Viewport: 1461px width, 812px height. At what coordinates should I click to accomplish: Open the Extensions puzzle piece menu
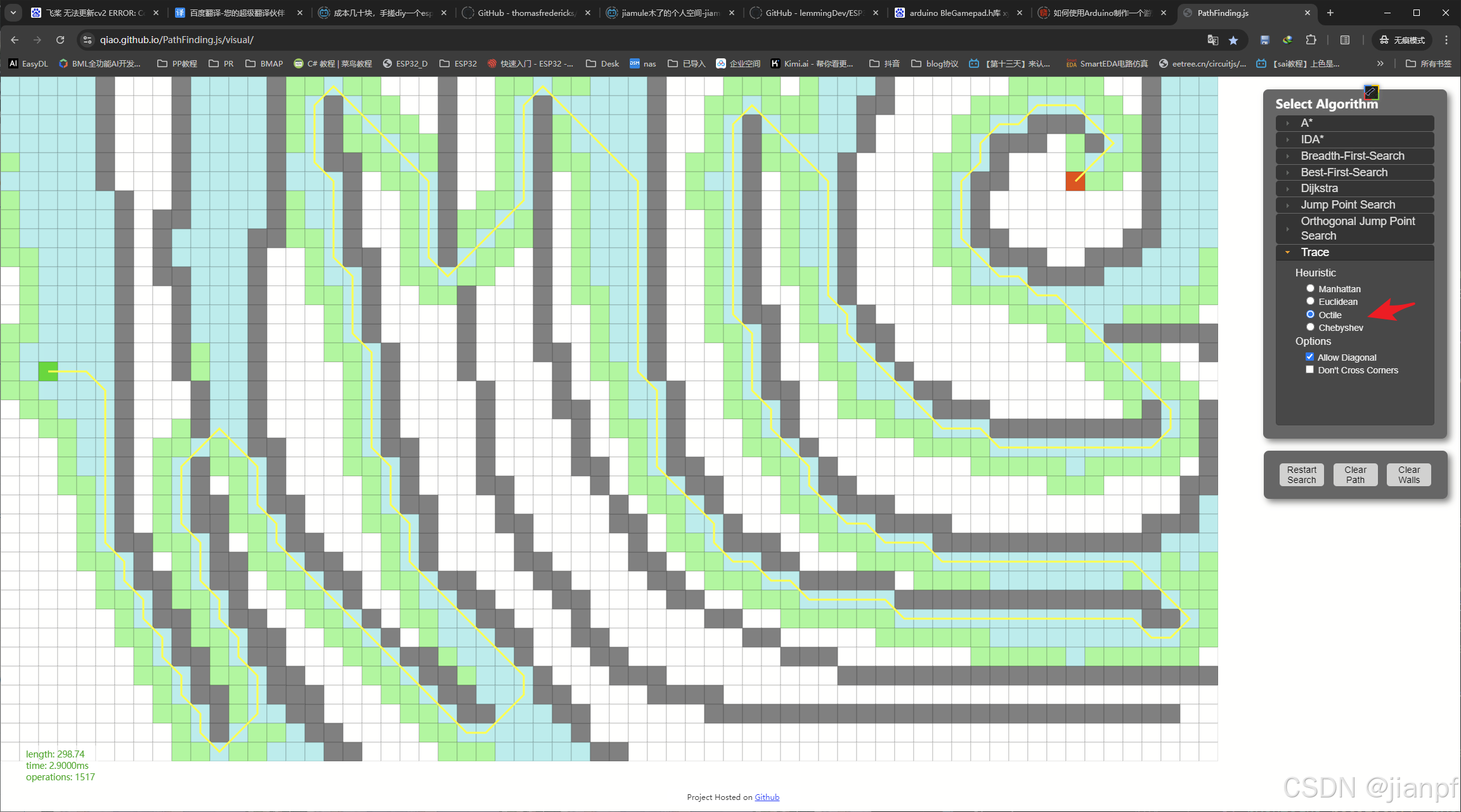coord(1311,40)
